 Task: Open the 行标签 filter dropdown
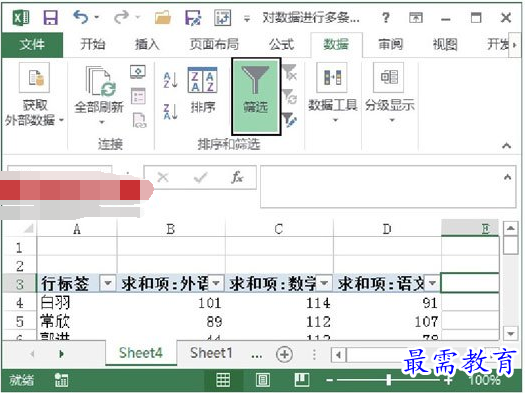[108, 283]
